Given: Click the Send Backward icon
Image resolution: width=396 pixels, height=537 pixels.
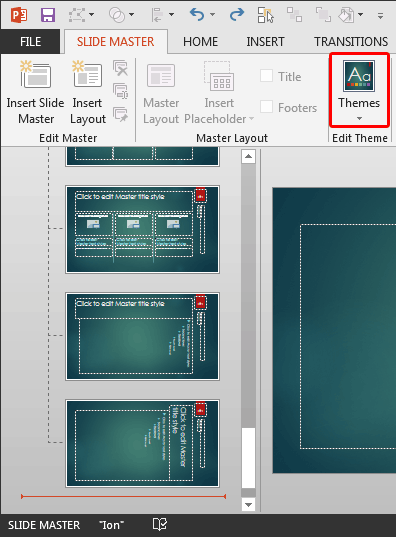Looking at the screenshot, I should tap(323, 15).
